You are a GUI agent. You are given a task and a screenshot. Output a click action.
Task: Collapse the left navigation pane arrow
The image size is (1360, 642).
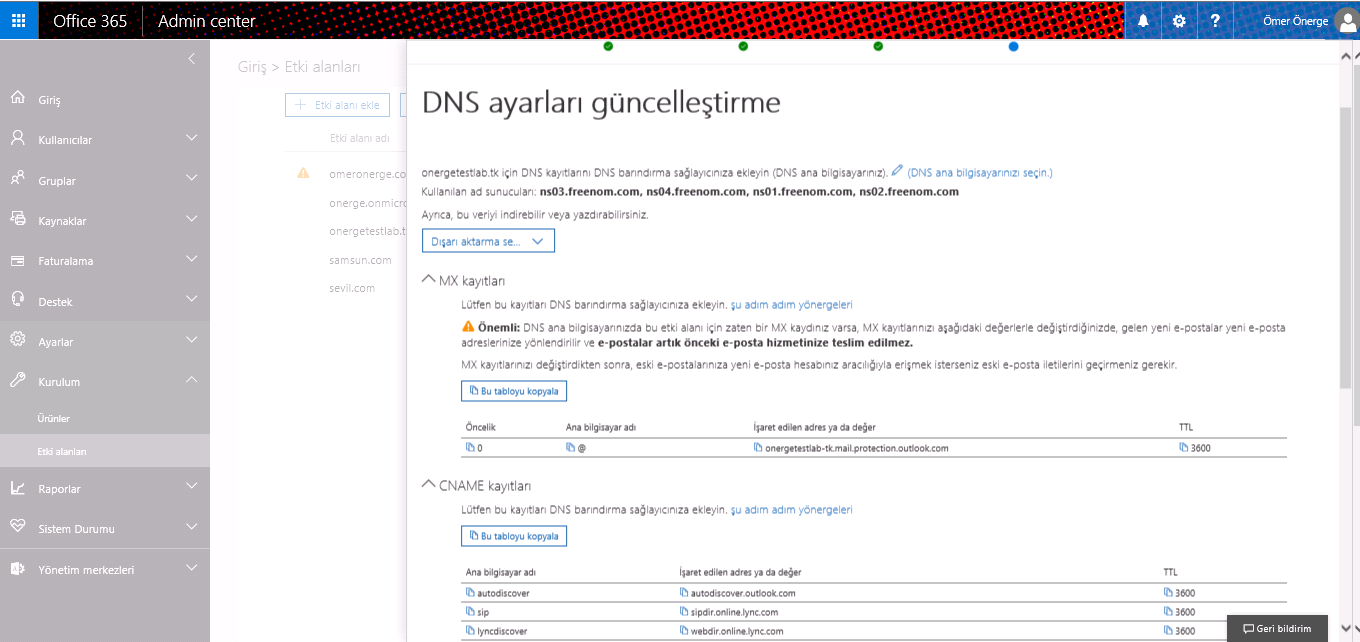tap(192, 59)
